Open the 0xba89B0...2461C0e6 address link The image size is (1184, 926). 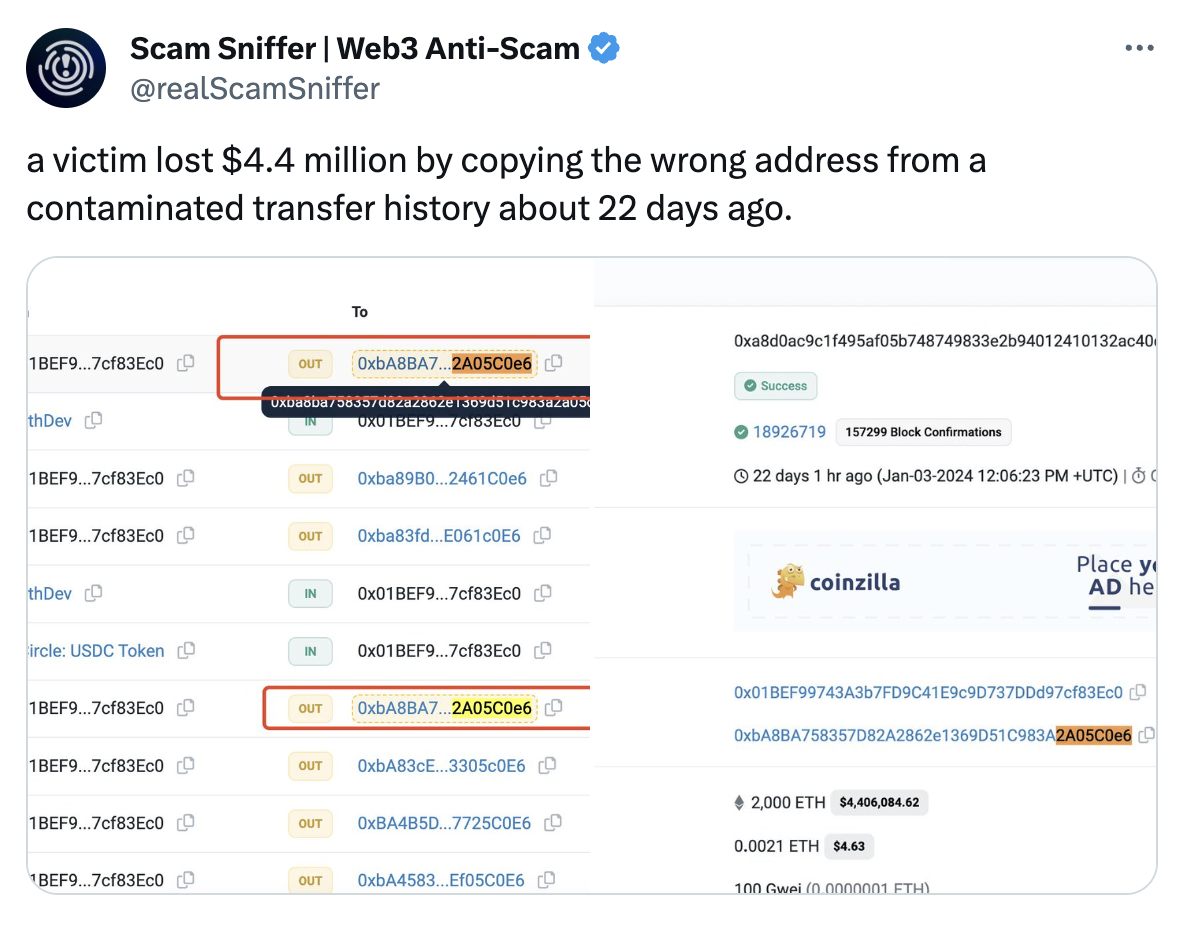[442, 478]
